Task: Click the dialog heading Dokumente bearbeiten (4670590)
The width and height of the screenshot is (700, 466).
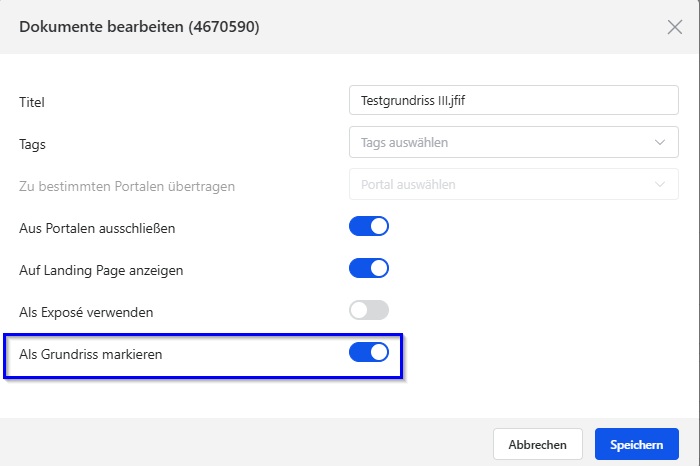Action: (140, 27)
